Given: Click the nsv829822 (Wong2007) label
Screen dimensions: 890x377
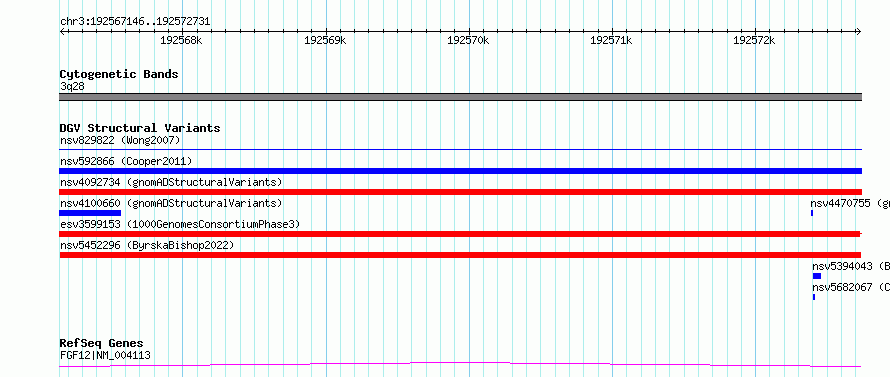Looking at the screenshot, I should coord(120,140).
